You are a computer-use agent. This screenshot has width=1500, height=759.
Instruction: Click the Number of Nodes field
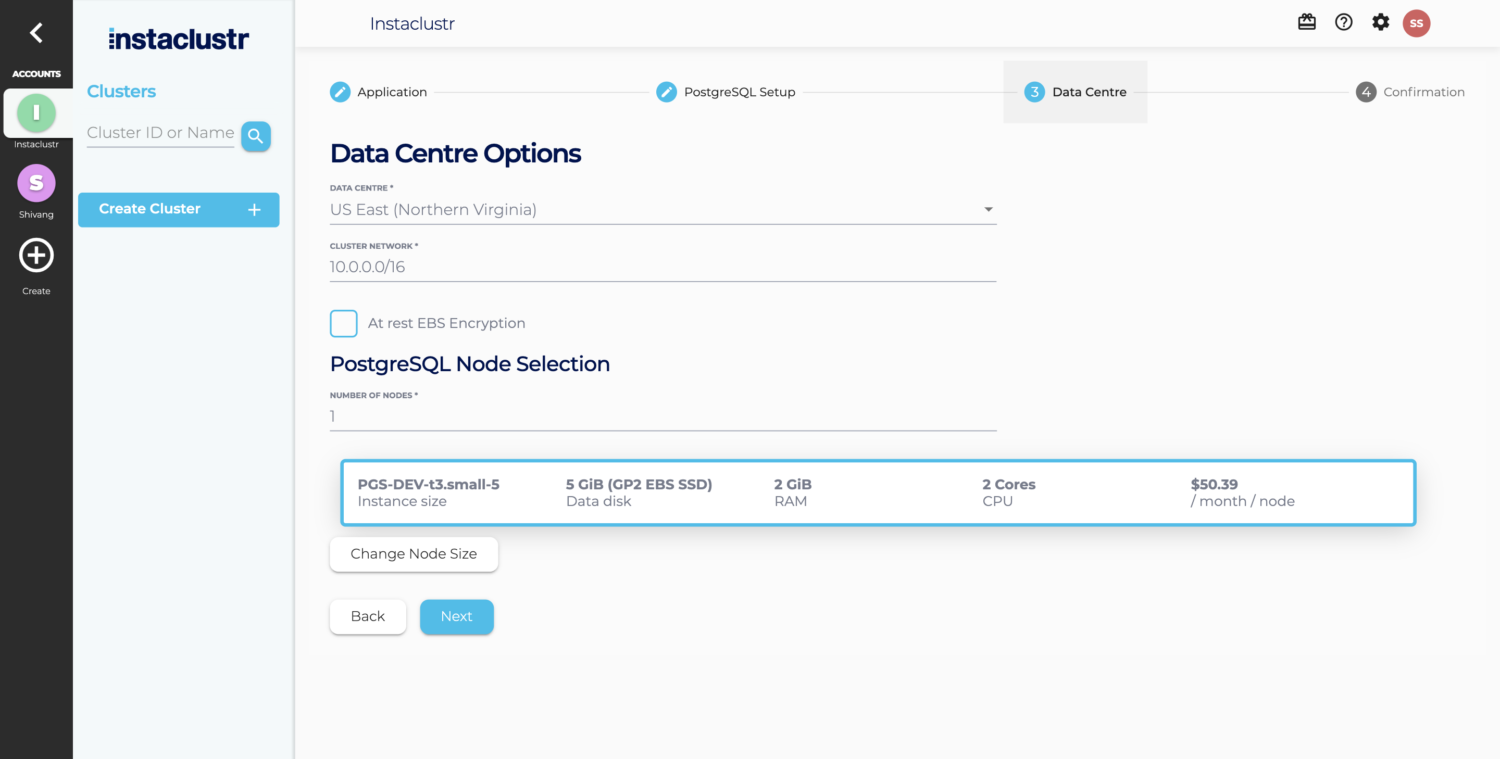(x=662, y=415)
